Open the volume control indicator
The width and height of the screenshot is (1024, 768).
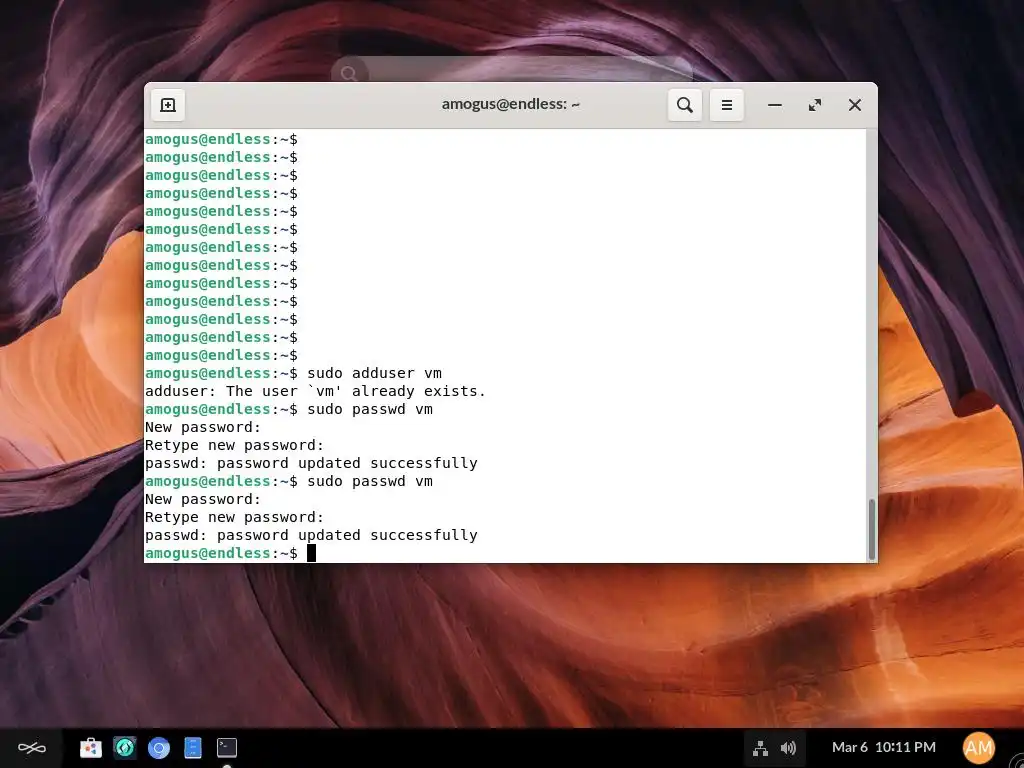tap(788, 748)
